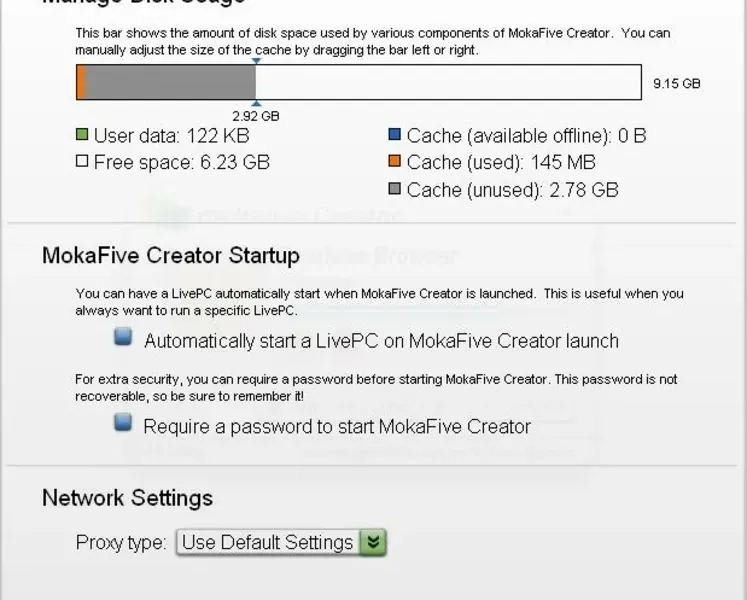Image resolution: width=747 pixels, height=600 pixels.
Task: Click the MokaFive Creator Startup heading
Action: tap(170, 255)
